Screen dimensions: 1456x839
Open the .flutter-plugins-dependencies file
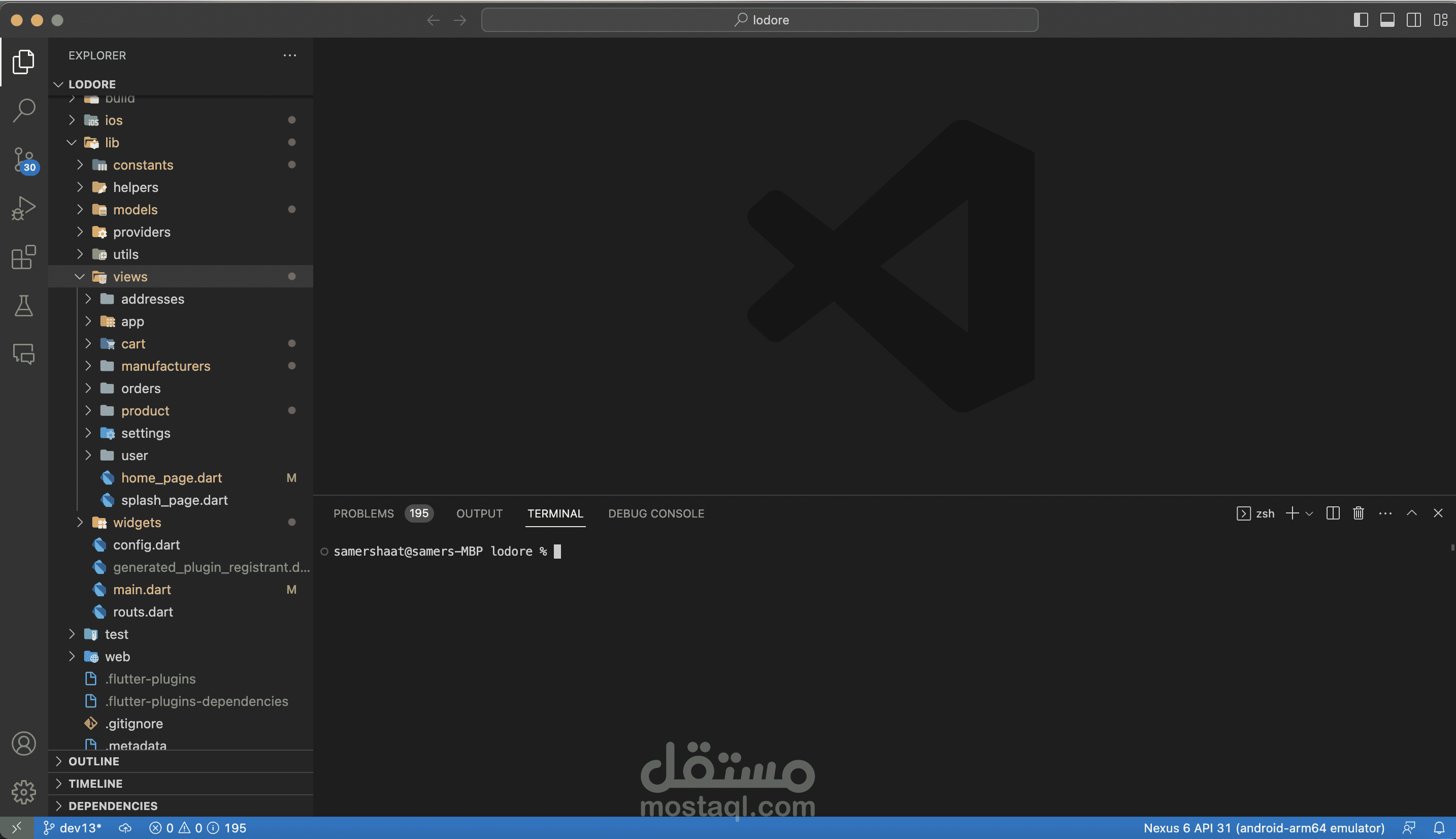tap(181, 701)
